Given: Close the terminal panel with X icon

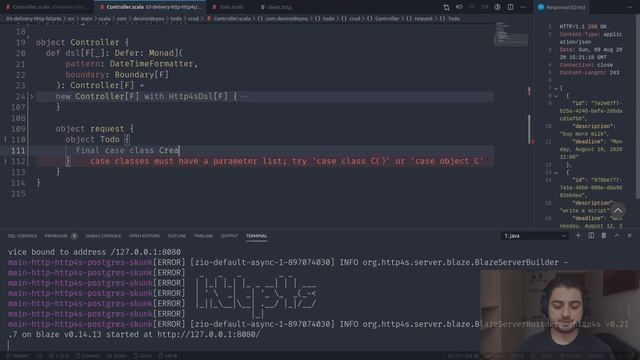Looking at the screenshot, I should coord(629,236).
